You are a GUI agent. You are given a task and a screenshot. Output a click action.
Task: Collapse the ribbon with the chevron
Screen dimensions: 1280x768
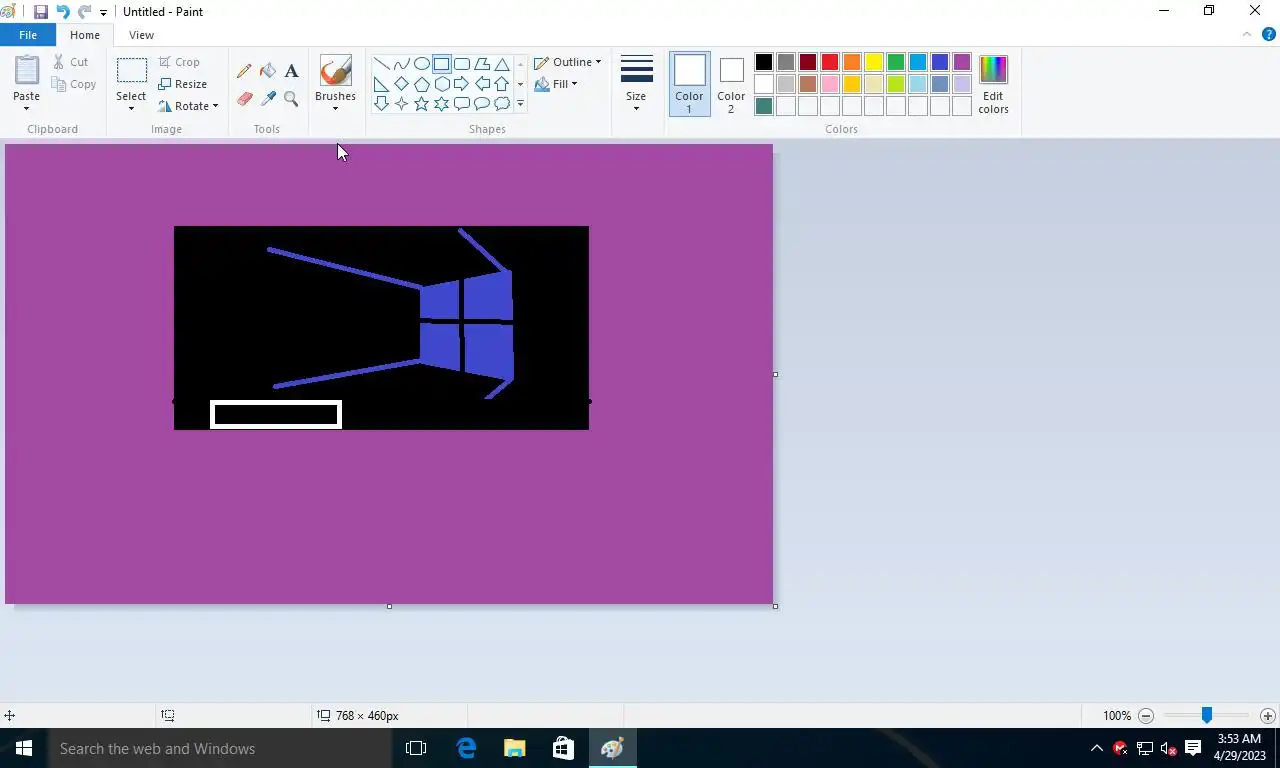(x=1247, y=34)
